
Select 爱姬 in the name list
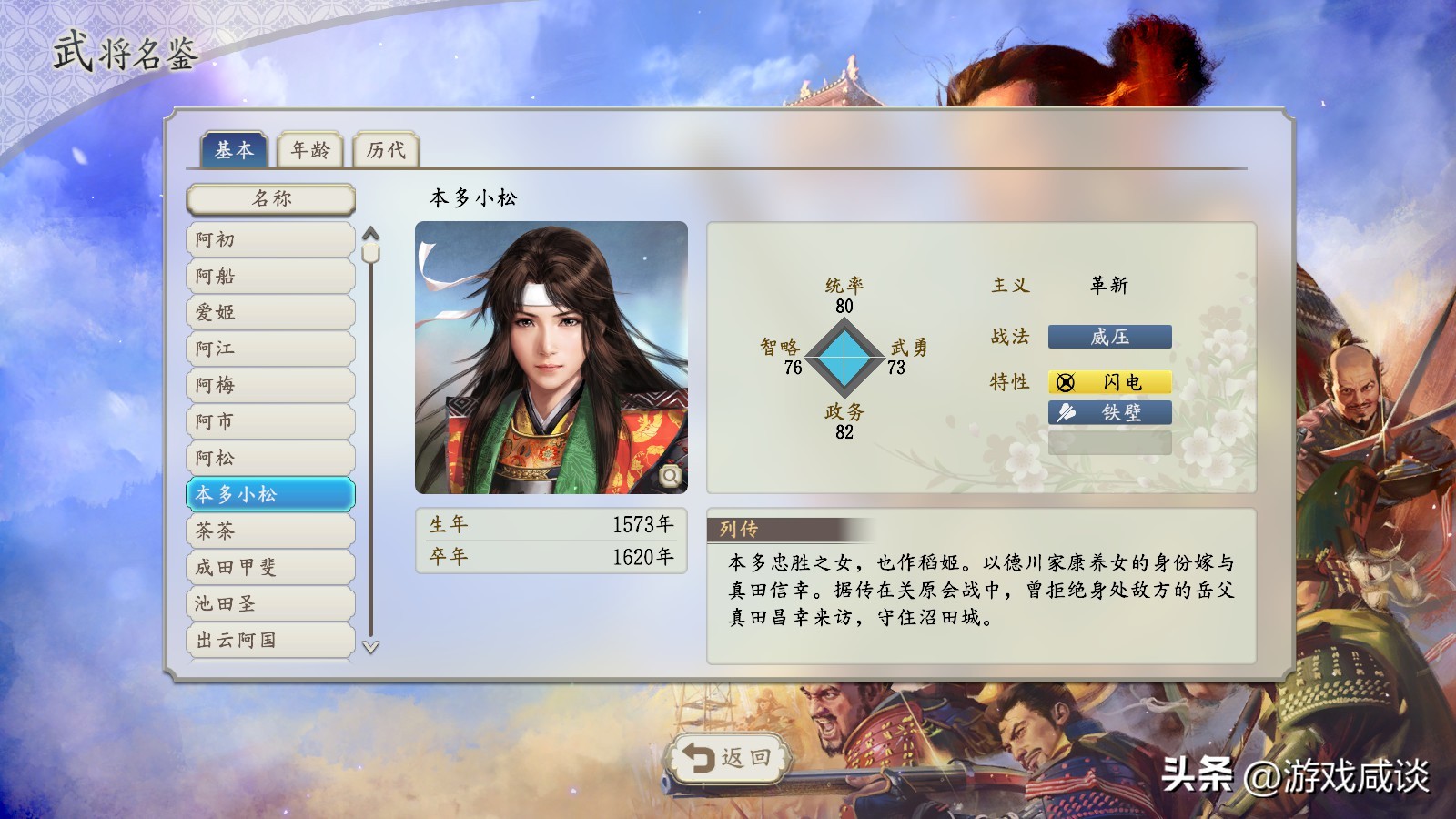point(270,312)
